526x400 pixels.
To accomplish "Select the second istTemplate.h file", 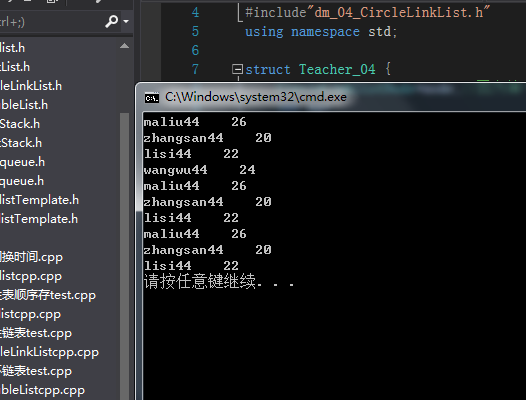I will click(x=39, y=219).
